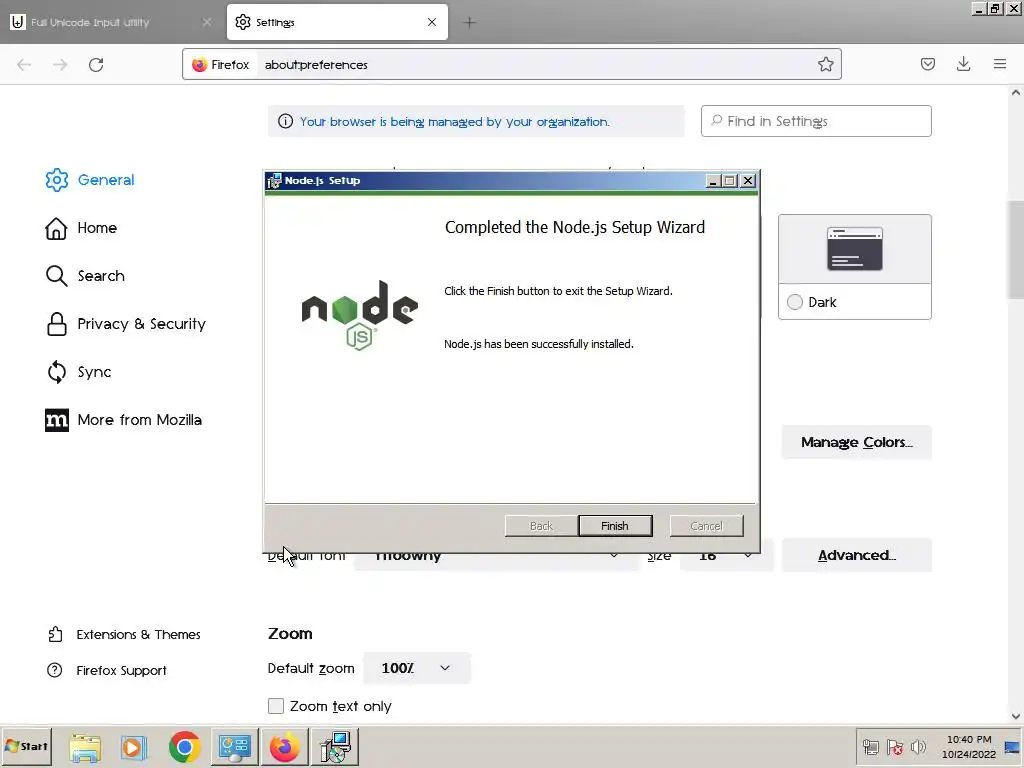Open Sync settings in Firefox sidebar
The width and height of the screenshot is (1024, 768).
click(78, 372)
